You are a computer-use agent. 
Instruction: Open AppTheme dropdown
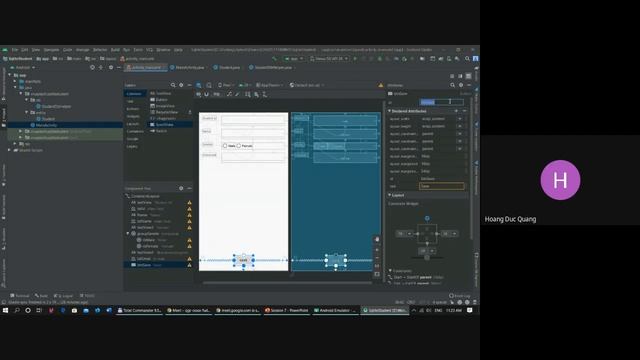pos(270,85)
